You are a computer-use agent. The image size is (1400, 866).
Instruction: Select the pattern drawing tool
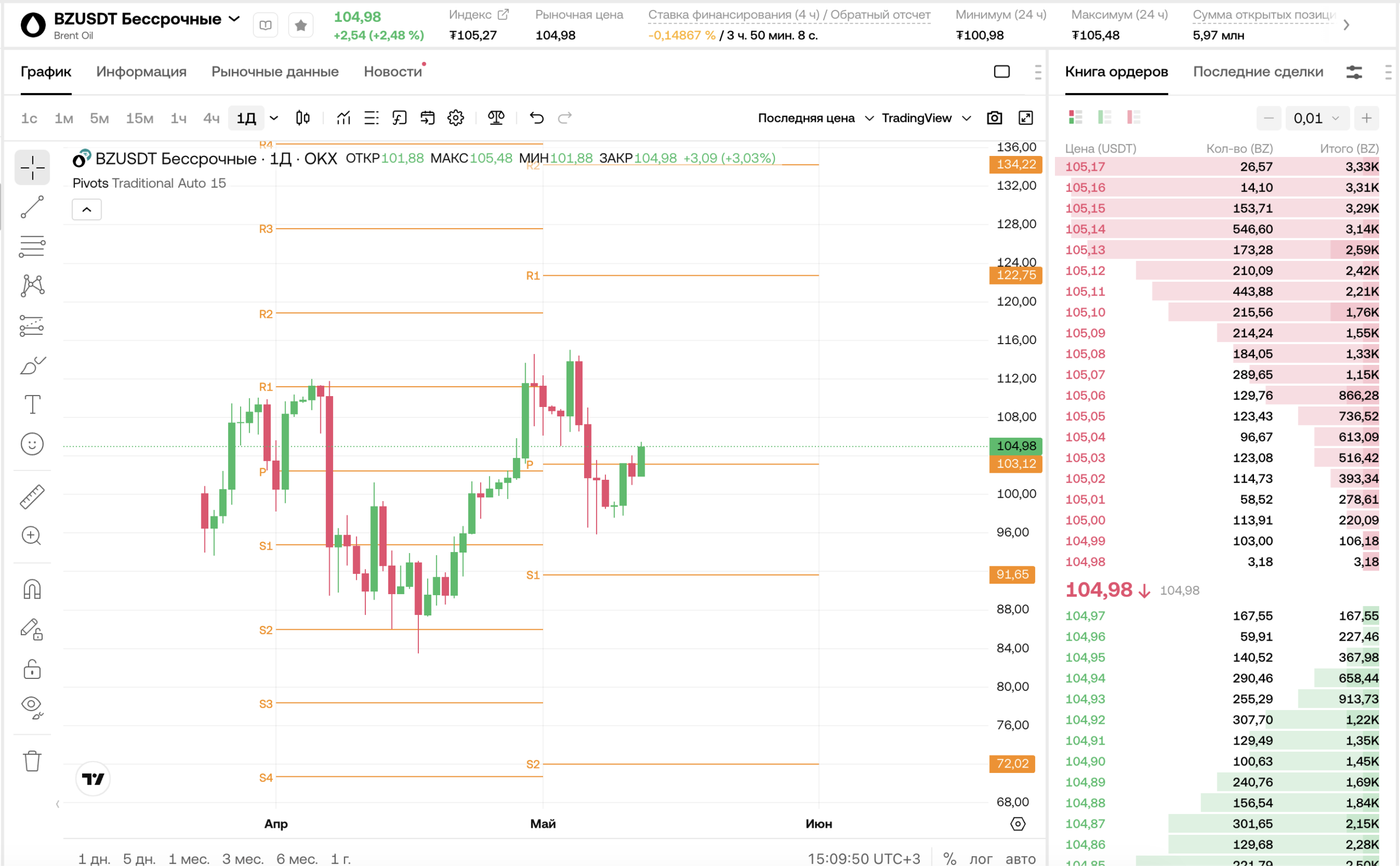(x=32, y=285)
